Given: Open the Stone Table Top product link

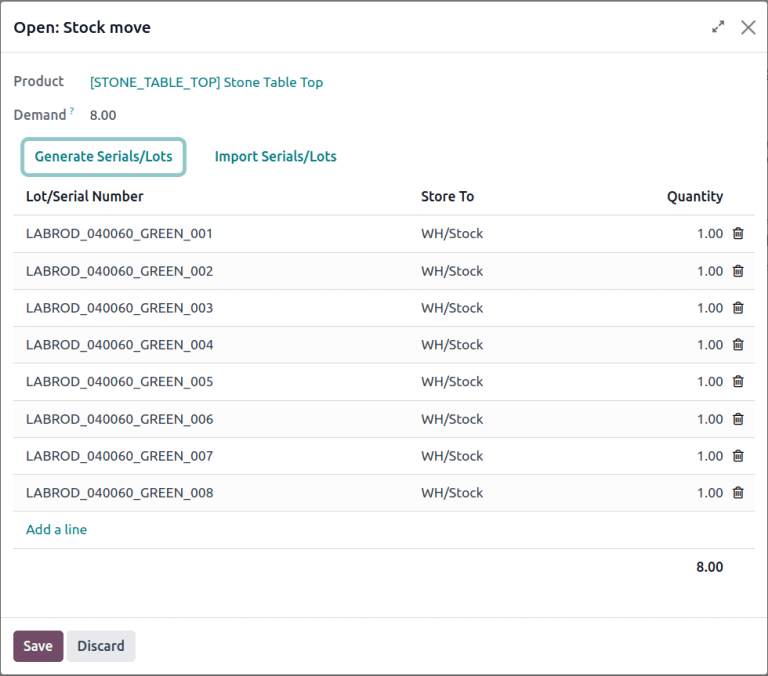Looking at the screenshot, I should pos(206,83).
